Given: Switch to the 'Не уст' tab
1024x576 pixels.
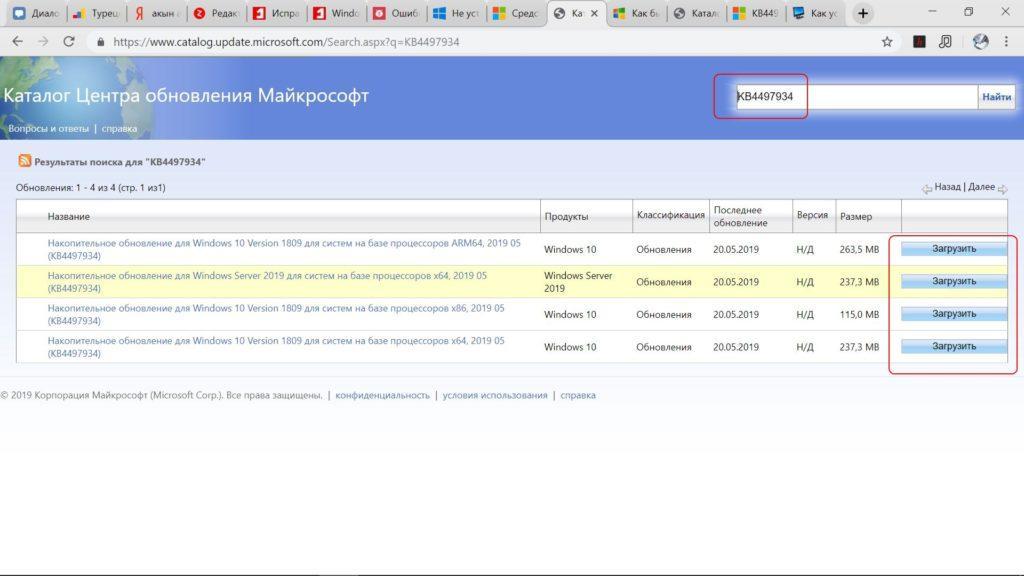Looking at the screenshot, I should pos(456,13).
